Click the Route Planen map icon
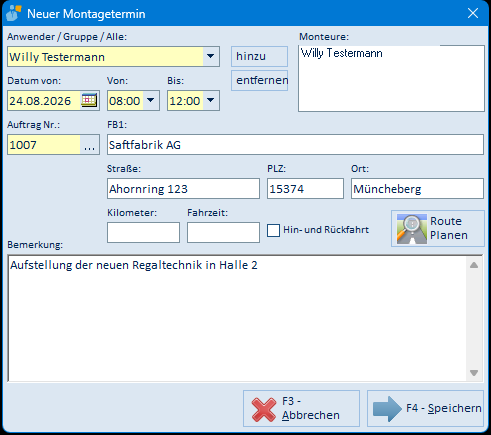Screen dimensions: 491x435 [412, 229]
